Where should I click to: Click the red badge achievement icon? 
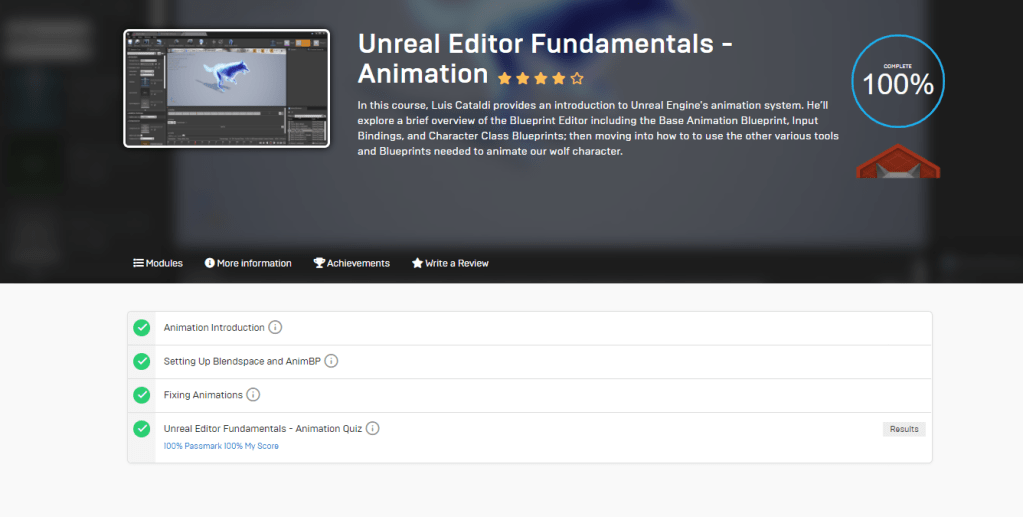pos(898,162)
